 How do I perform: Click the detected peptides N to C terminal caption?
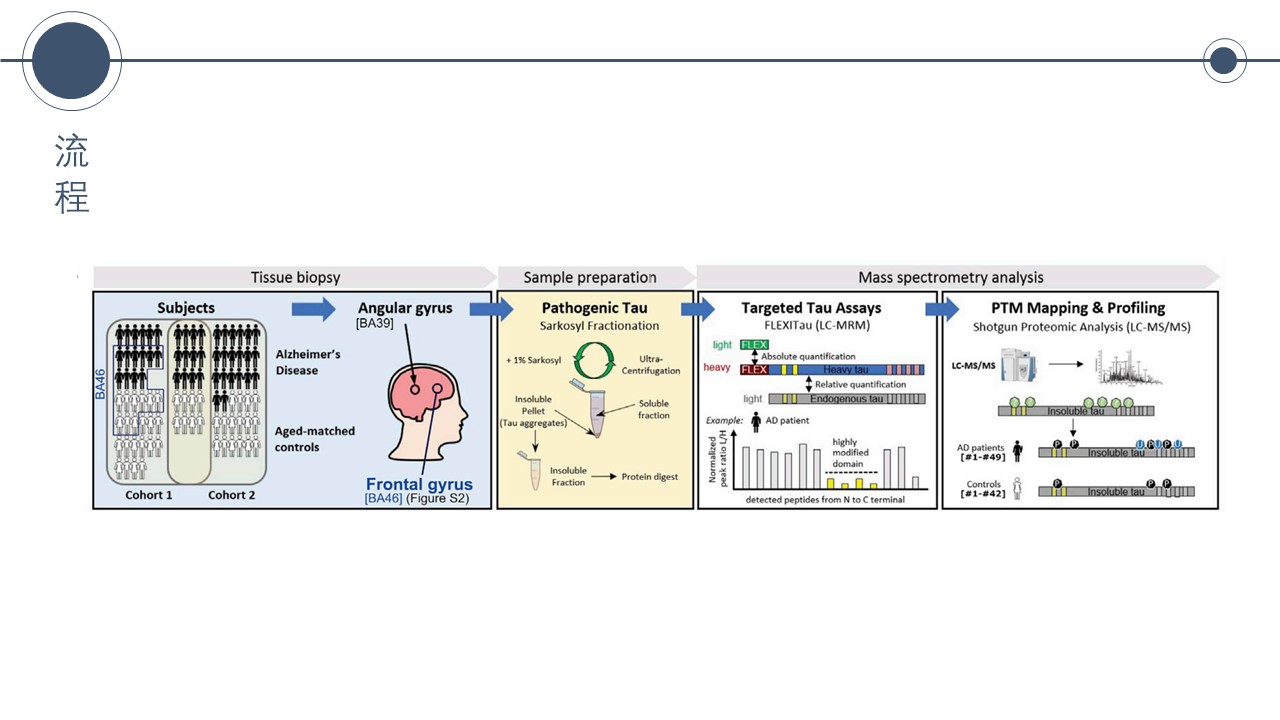(825, 498)
